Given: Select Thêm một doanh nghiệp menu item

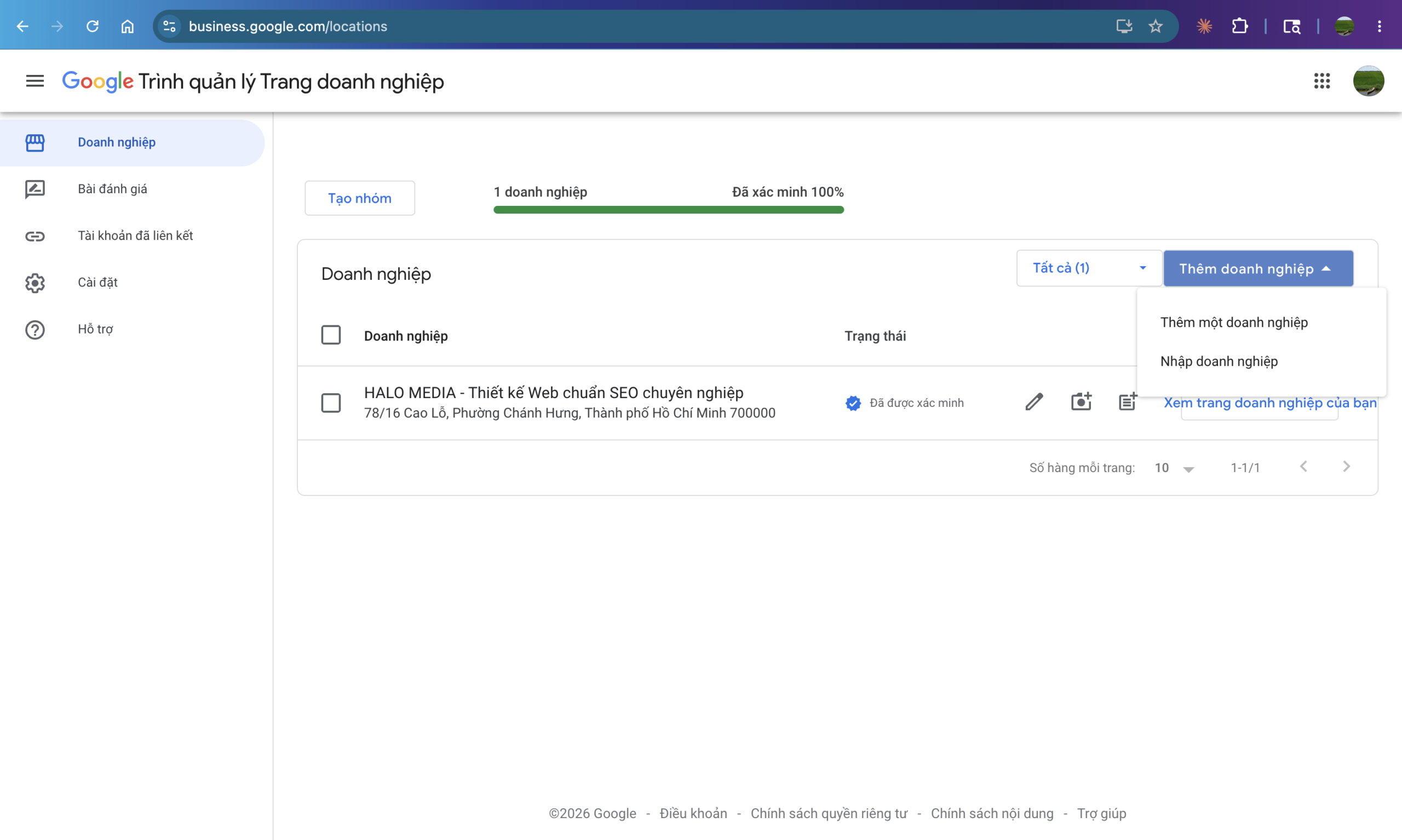Looking at the screenshot, I should [x=1262, y=322].
